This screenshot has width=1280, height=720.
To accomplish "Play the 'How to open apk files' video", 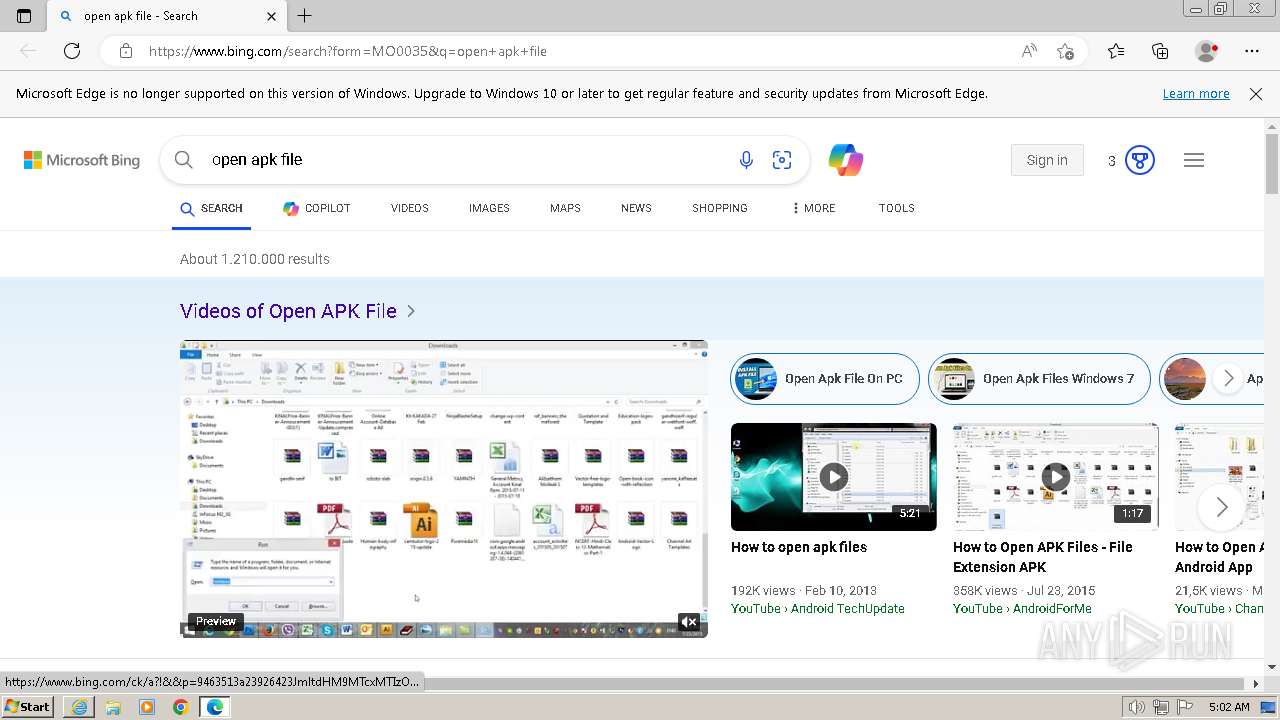I will [834, 477].
